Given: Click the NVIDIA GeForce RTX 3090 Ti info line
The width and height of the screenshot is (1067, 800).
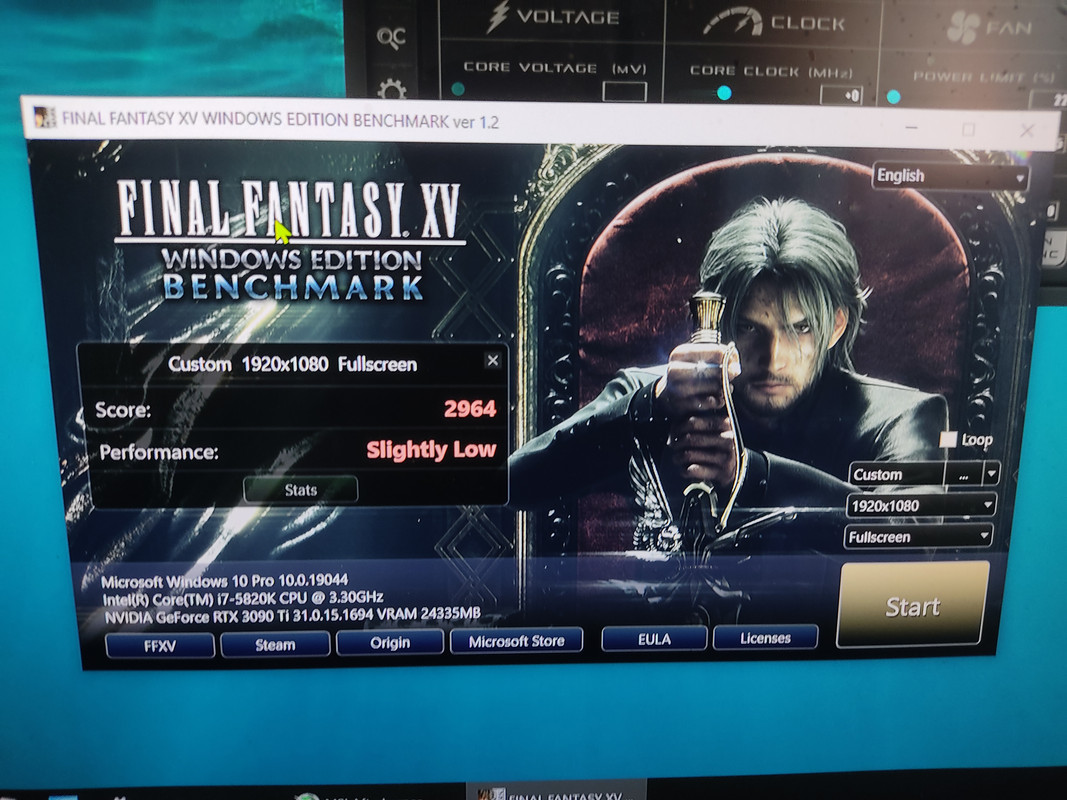Looking at the screenshot, I should click(x=293, y=615).
